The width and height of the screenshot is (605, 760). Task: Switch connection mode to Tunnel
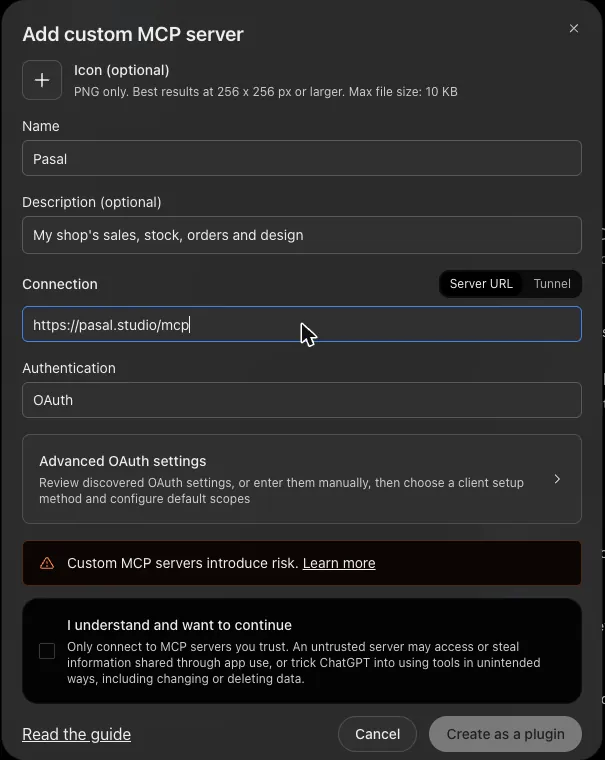coord(552,284)
